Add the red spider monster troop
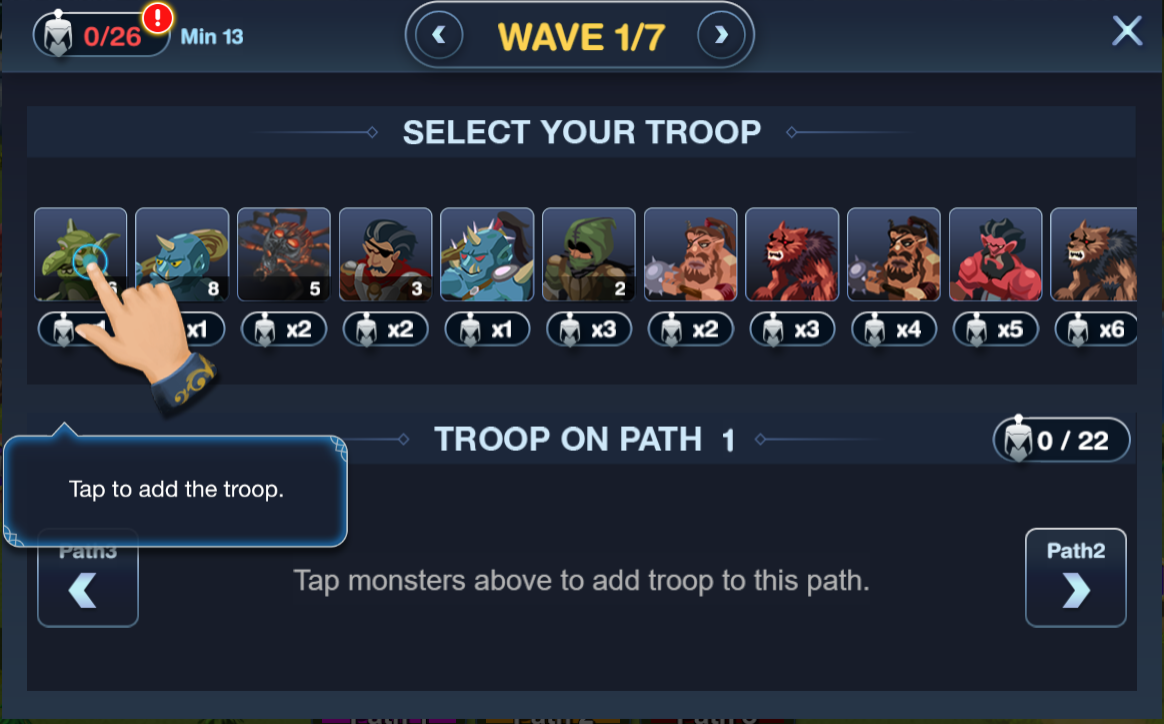The height and width of the screenshot is (724, 1164). pyautogui.click(x=284, y=255)
